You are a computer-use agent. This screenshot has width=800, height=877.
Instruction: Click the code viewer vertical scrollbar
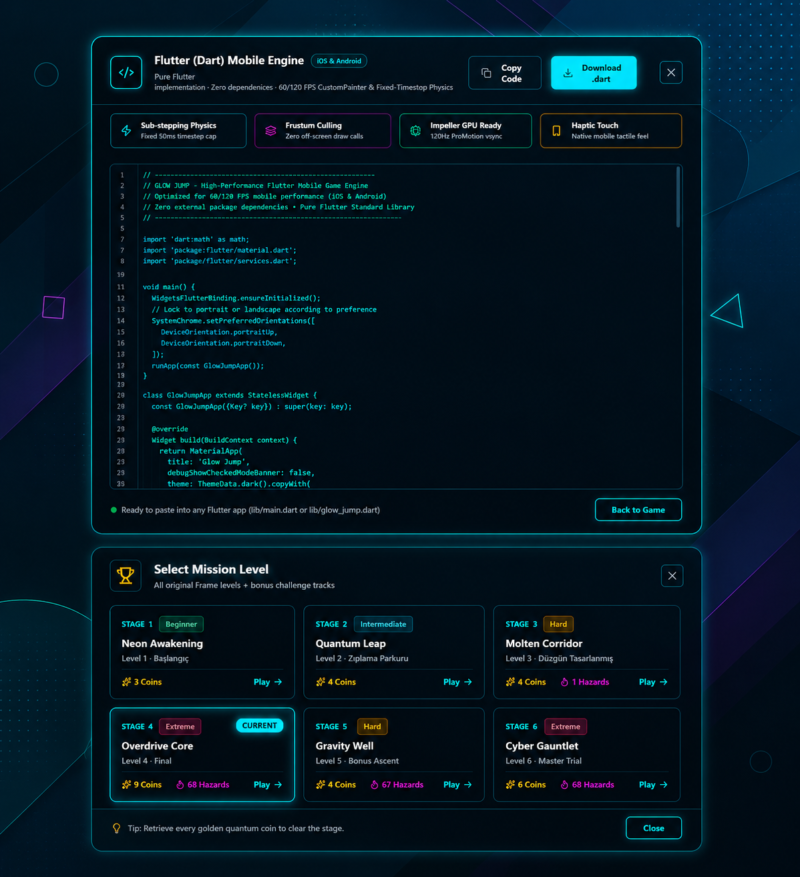[678, 197]
